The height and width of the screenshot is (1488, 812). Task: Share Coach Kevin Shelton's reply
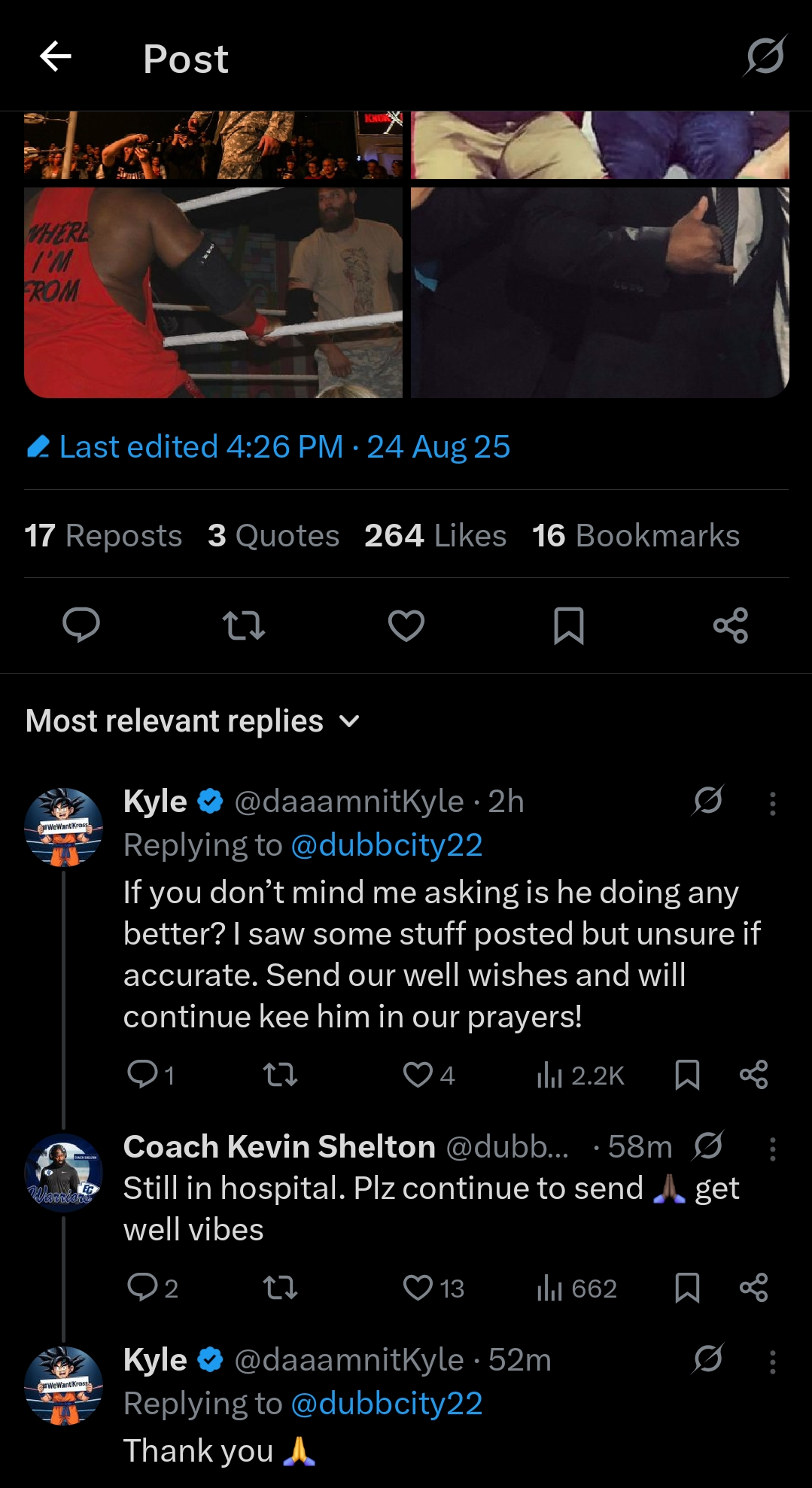pyautogui.click(x=753, y=1288)
